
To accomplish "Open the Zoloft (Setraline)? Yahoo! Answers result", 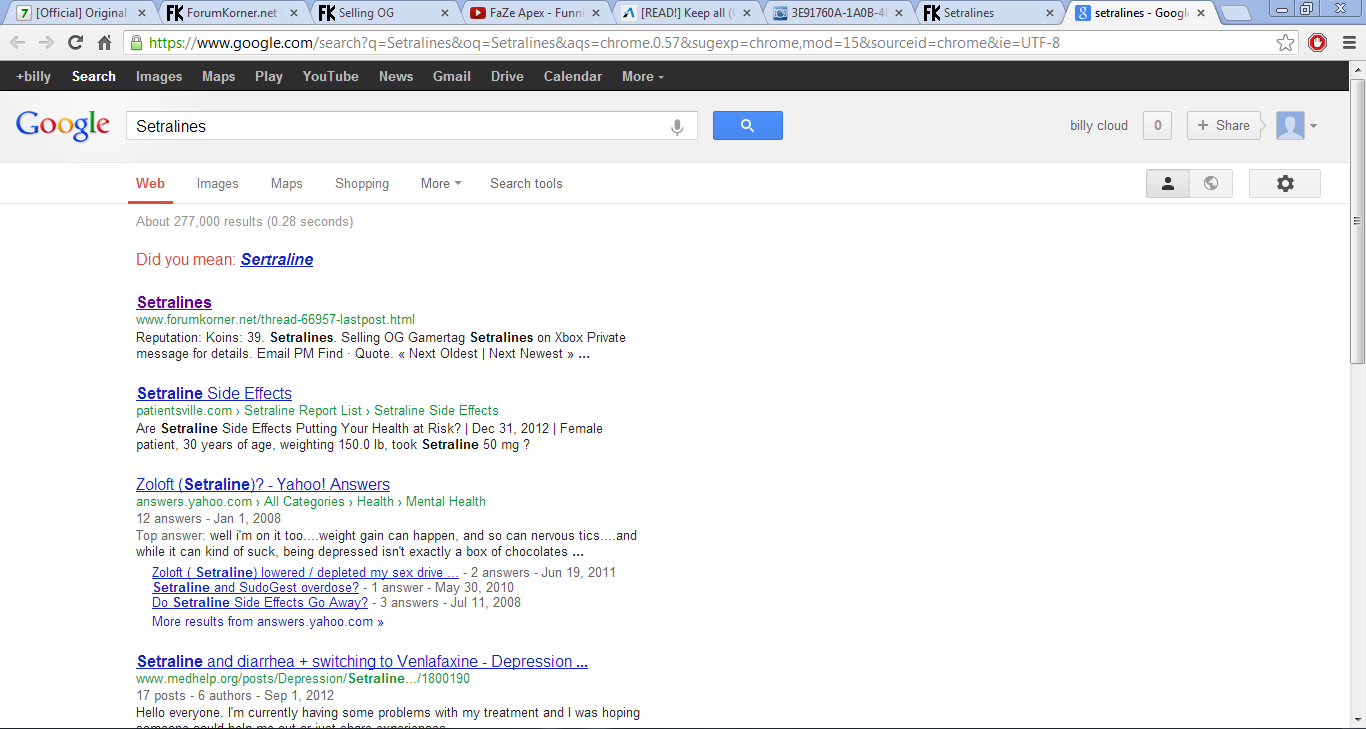I will coord(263,484).
